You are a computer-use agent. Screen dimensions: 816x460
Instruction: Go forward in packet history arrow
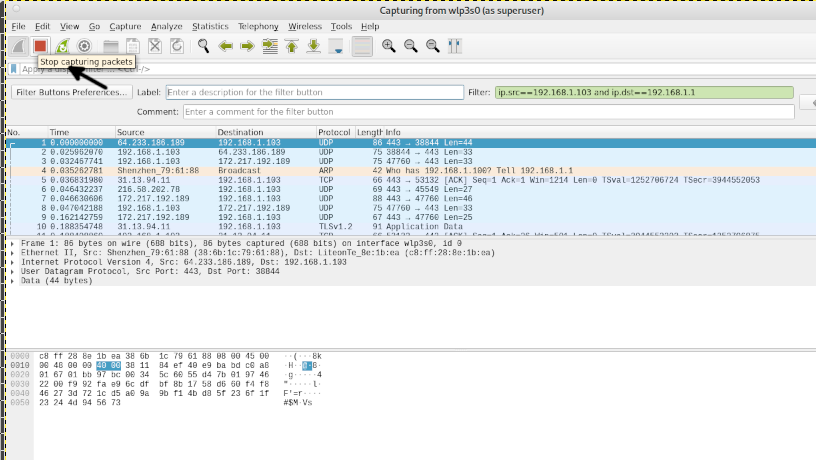[247, 46]
